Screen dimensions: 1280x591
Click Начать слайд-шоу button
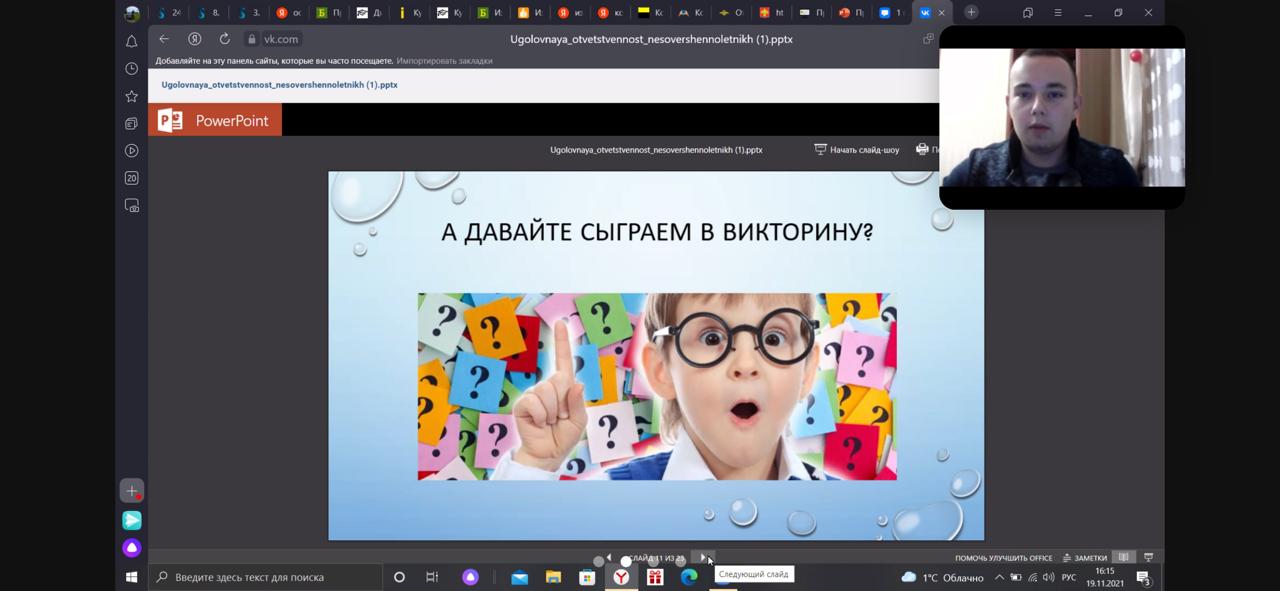857,150
